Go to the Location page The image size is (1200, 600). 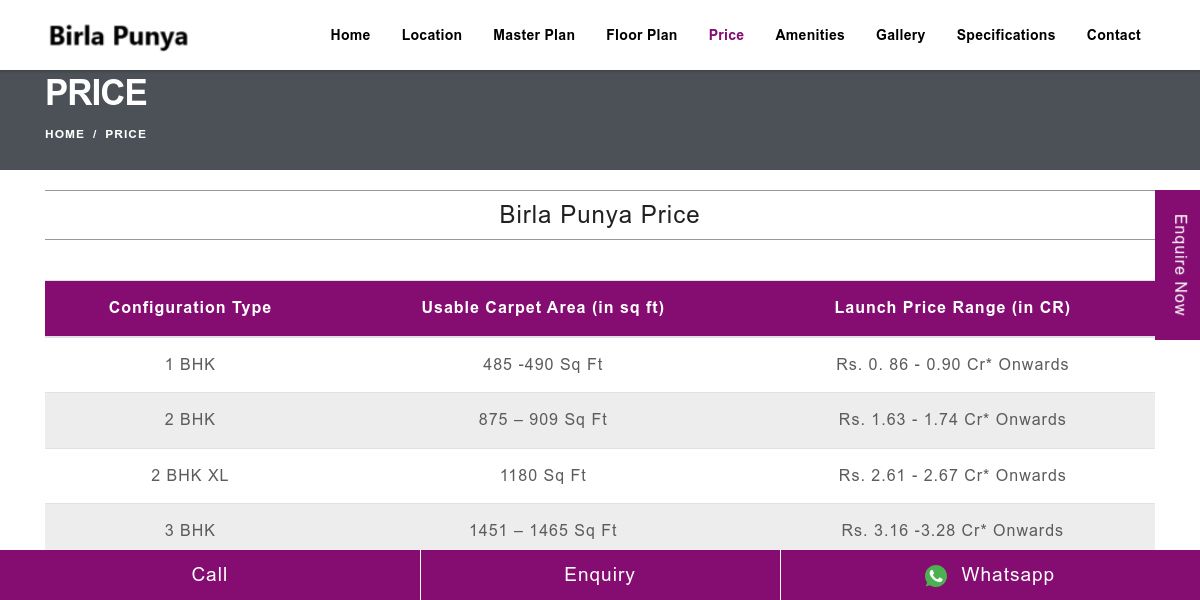pos(431,35)
